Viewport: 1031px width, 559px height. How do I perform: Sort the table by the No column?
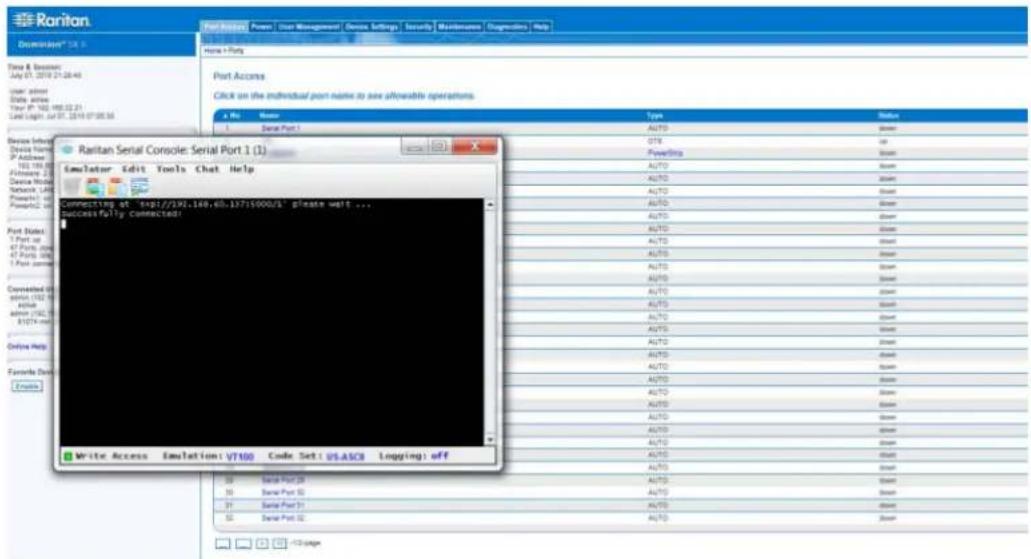(x=231, y=116)
